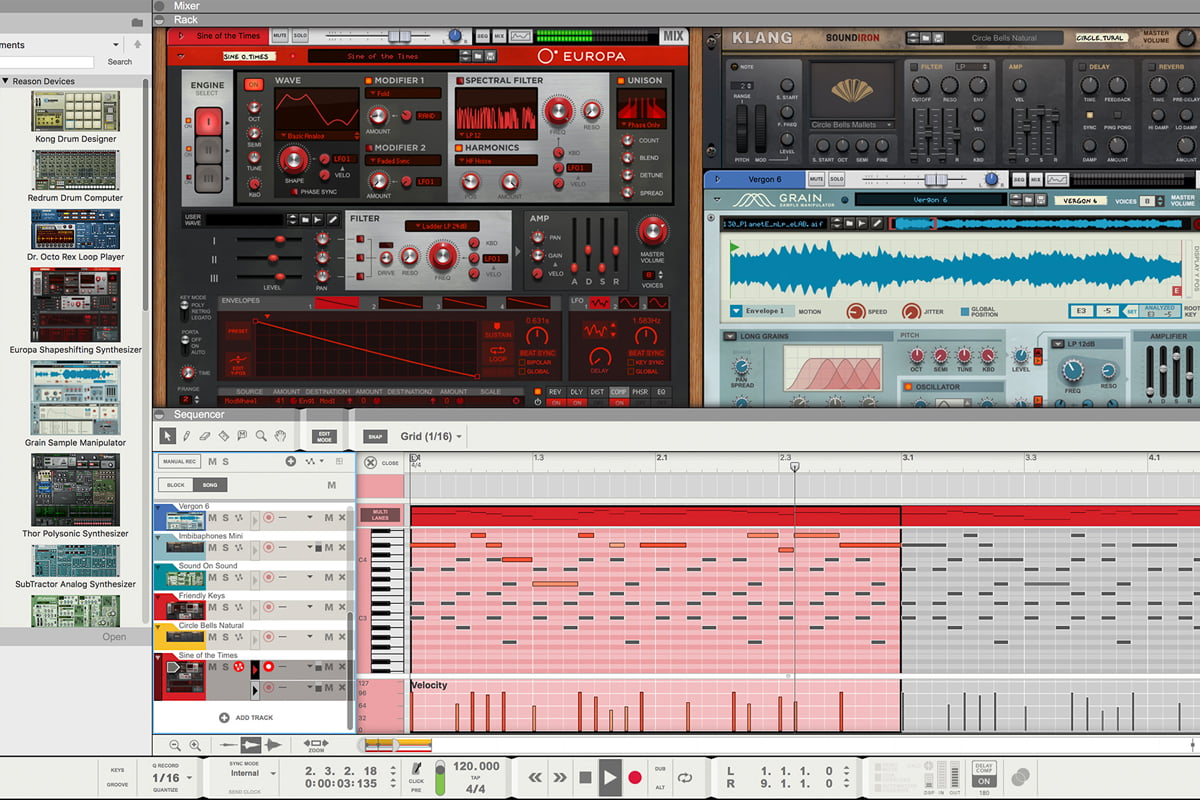Switch to Block mode
1200x800 pixels.
point(176,485)
